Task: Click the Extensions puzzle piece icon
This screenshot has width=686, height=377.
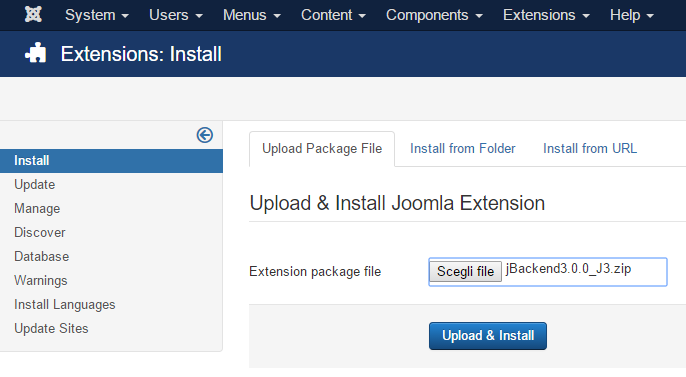Action: click(x=36, y=53)
